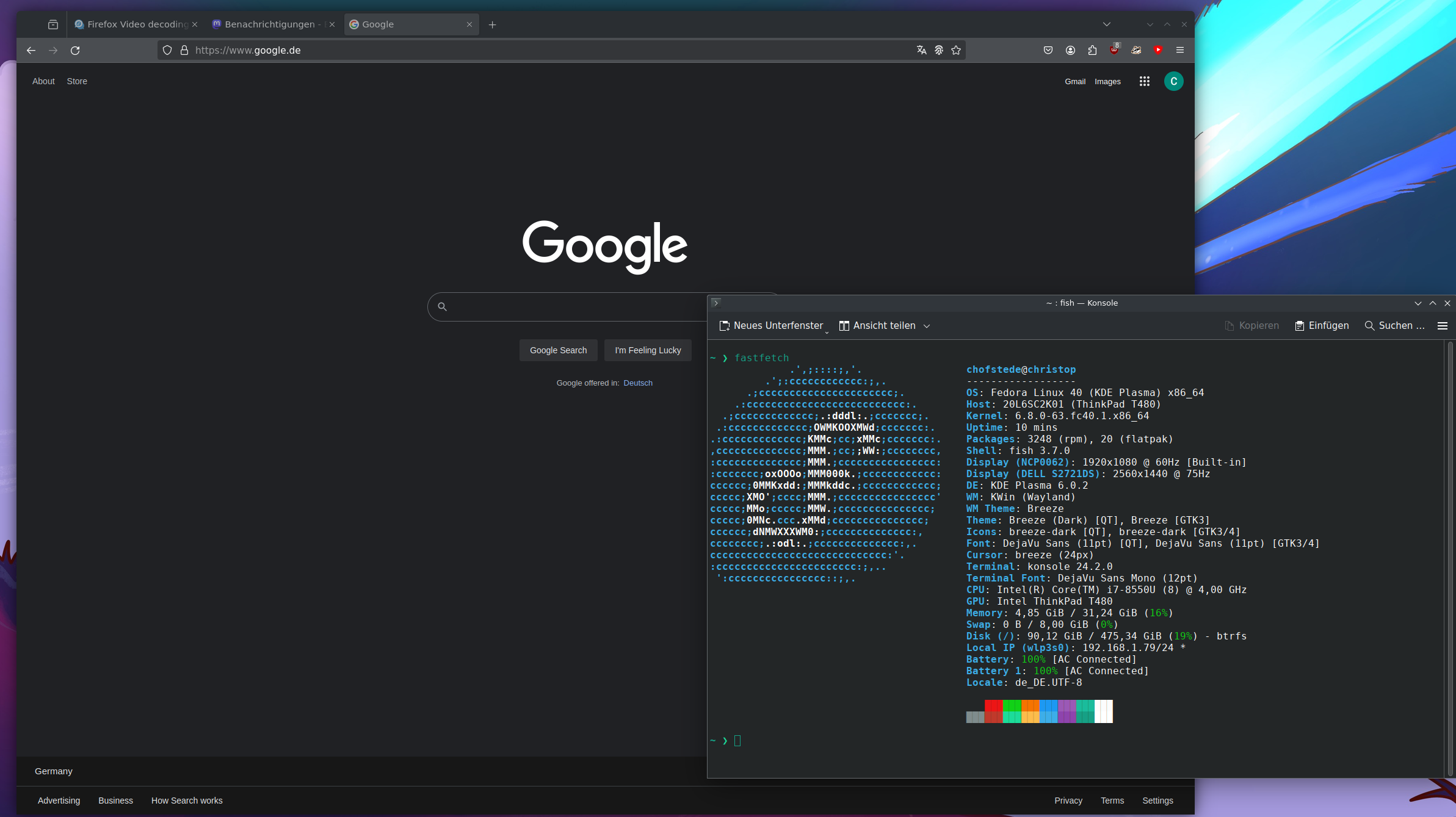Open the Google apps grid icon
Screen dimensions: 1456x817
tap(1144, 81)
